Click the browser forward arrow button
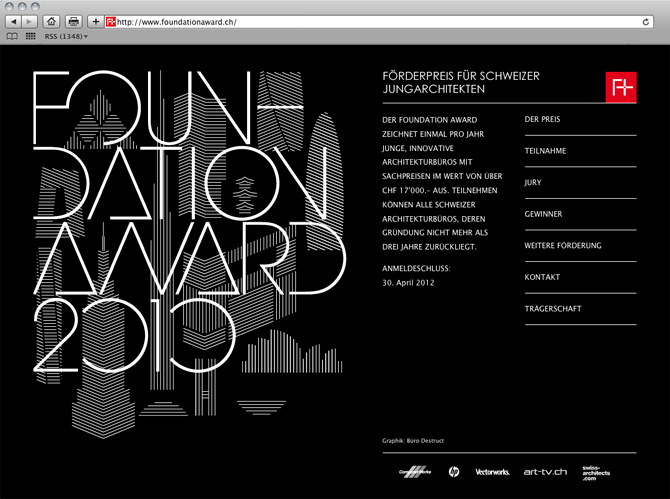 tap(30, 21)
